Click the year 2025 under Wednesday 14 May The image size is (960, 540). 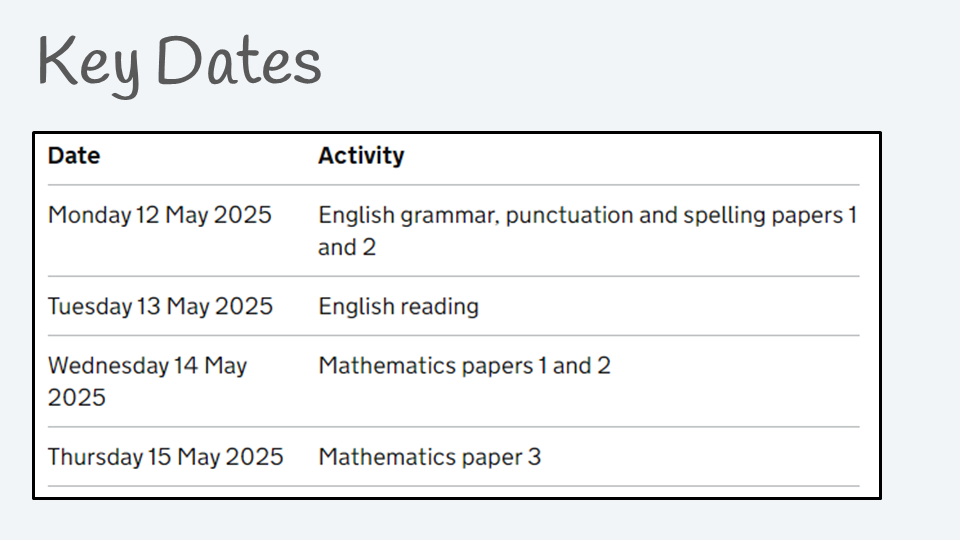point(77,398)
